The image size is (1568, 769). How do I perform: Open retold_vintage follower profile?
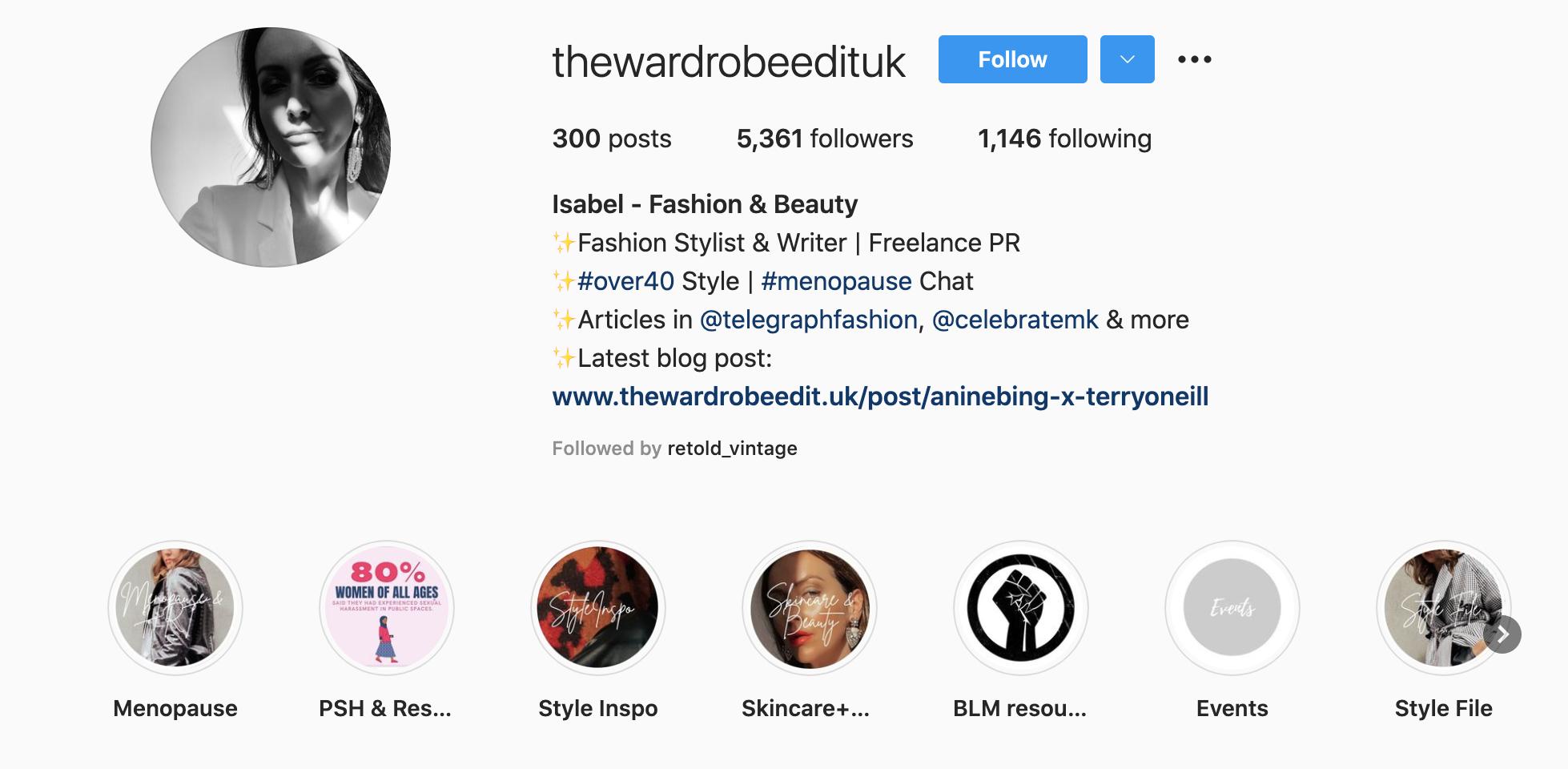[x=732, y=449]
